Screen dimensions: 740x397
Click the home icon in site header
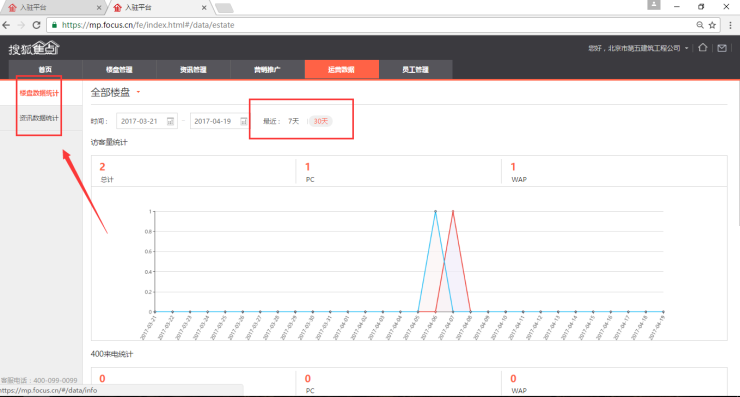point(703,48)
